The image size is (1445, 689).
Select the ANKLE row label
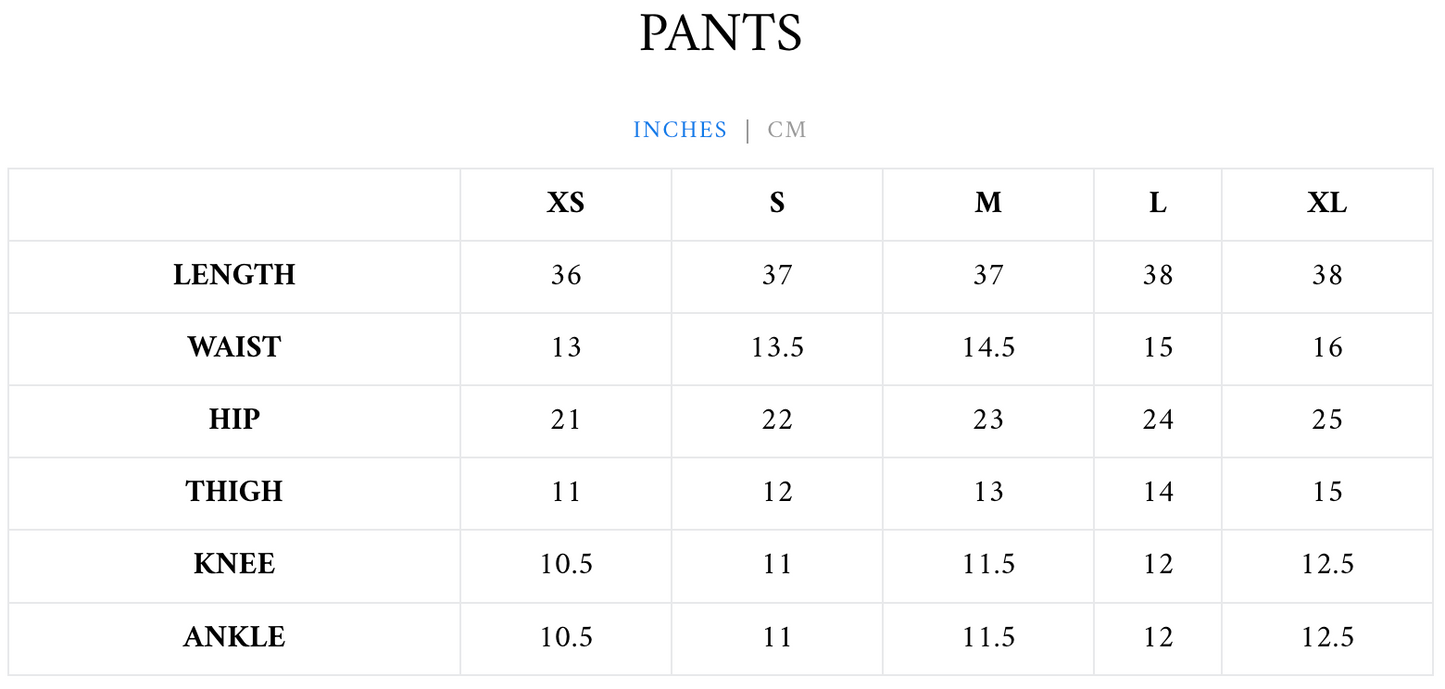234,637
